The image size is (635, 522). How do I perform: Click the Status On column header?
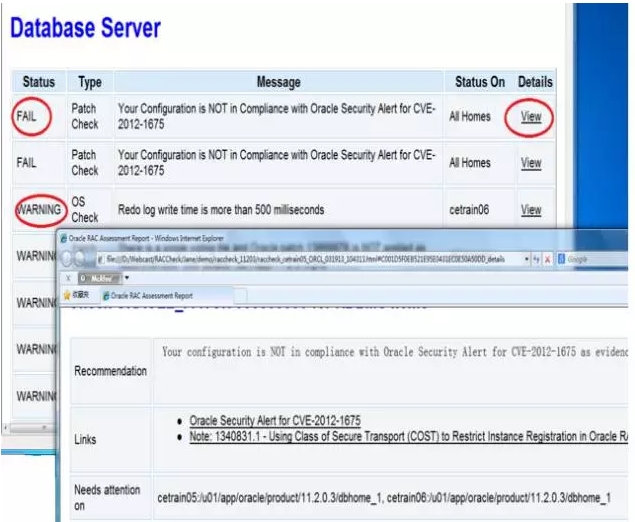[480, 82]
